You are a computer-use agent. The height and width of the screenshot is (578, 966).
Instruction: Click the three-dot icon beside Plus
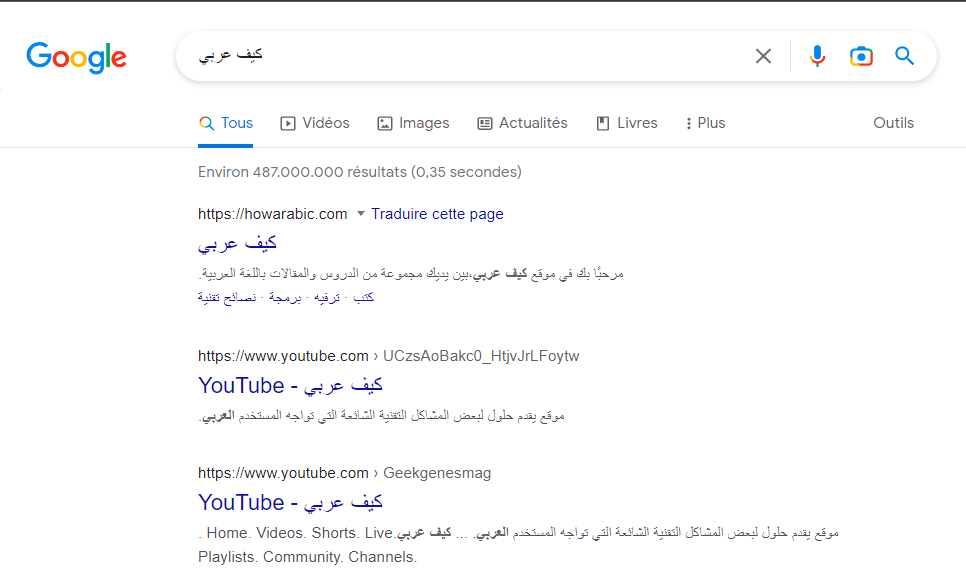point(688,124)
